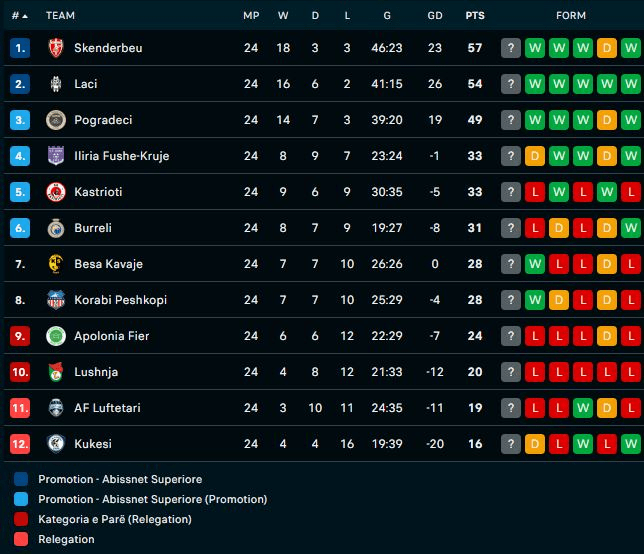Click the Besa Kavaje yellow crest
This screenshot has width=644, height=554.
pyautogui.click(x=56, y=264)
